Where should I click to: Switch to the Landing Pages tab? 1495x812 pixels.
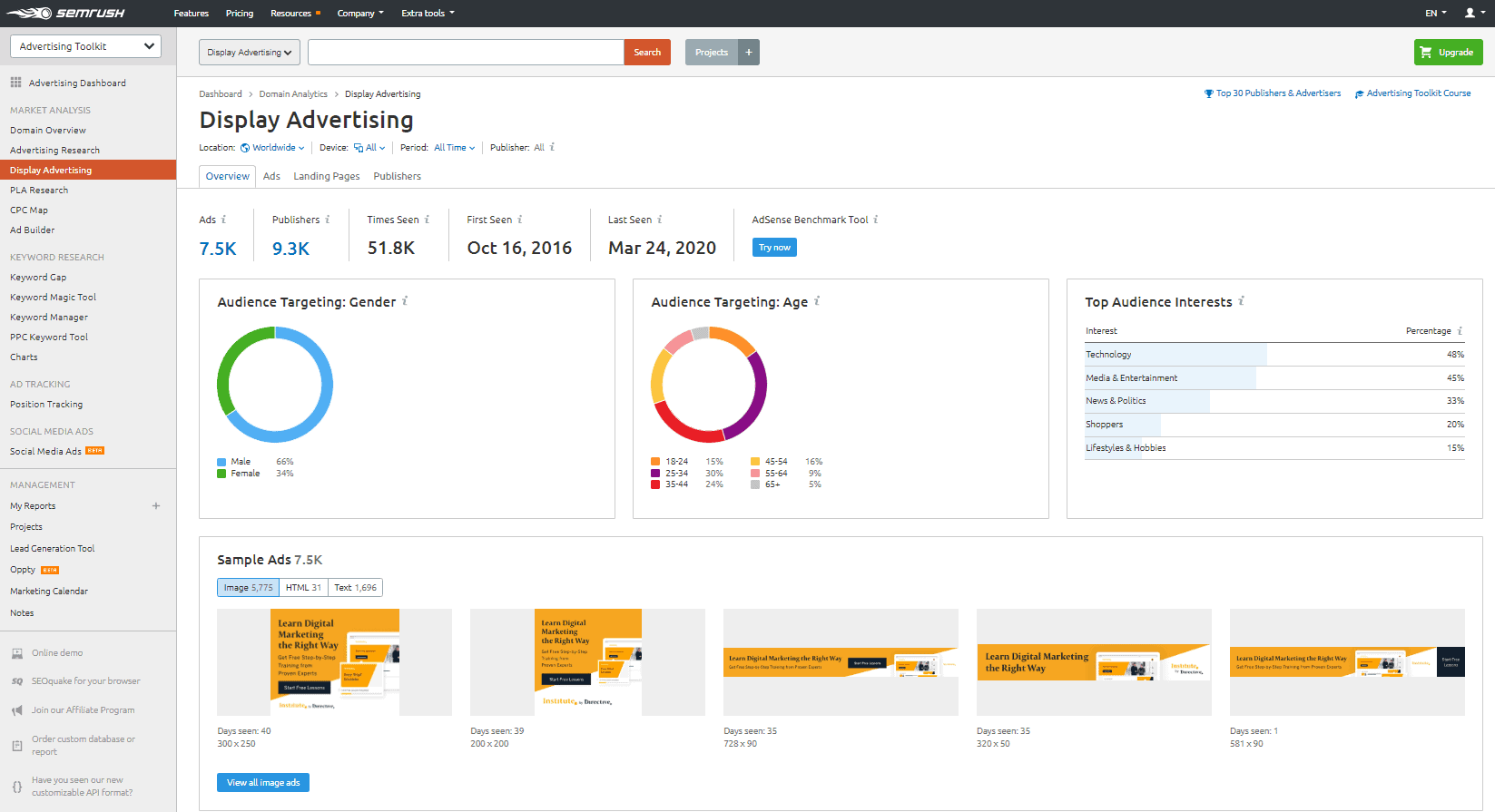point(327,176)
